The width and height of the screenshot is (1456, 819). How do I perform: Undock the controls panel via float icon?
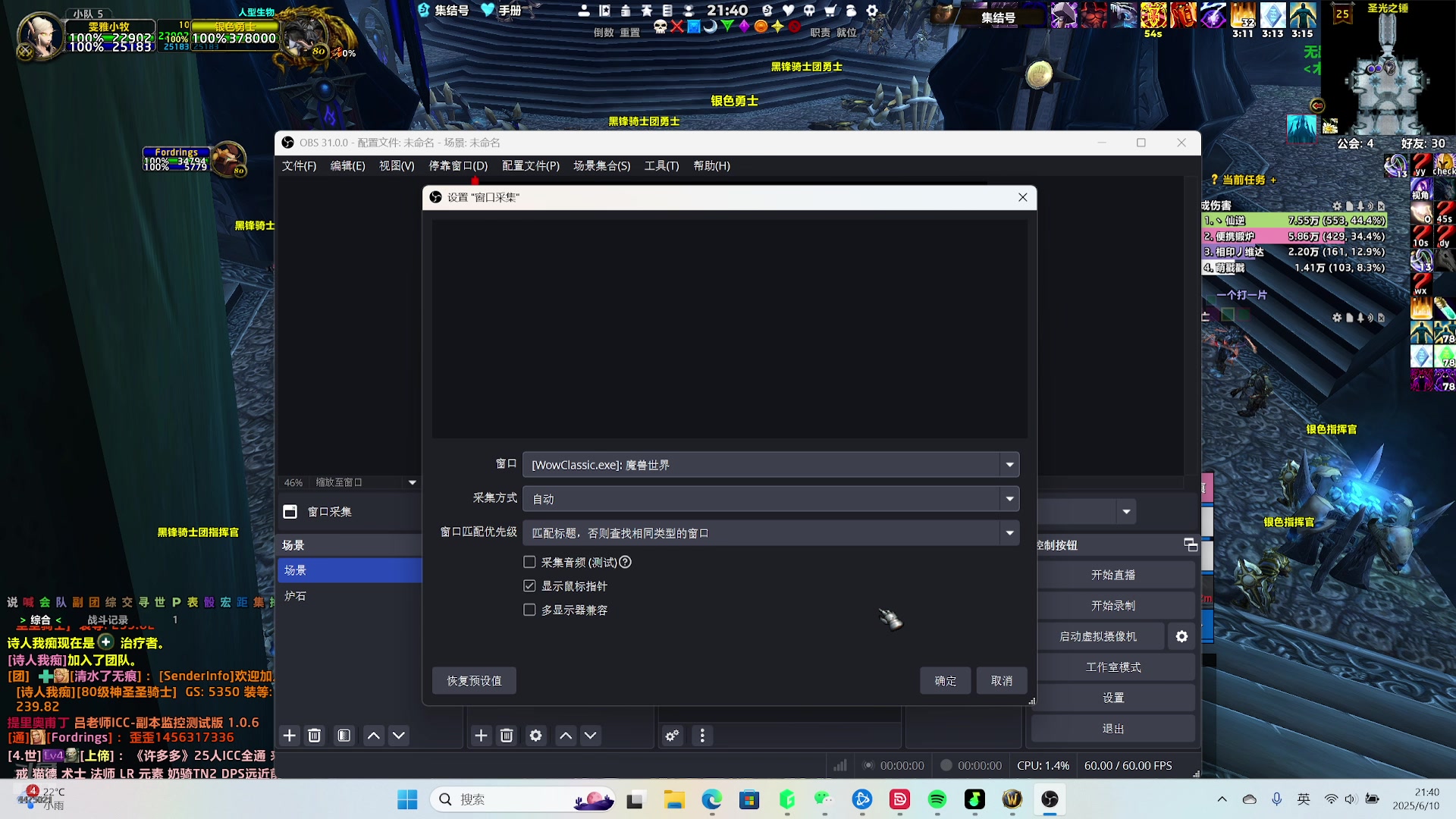(x=1191, y=545)
